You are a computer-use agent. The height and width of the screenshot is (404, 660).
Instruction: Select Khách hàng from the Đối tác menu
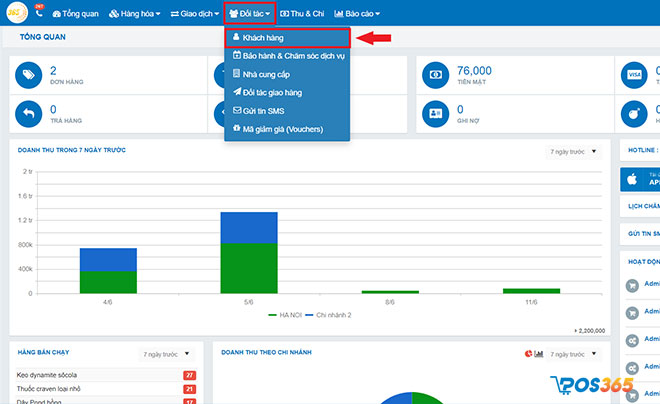click(x=287, y=38)
